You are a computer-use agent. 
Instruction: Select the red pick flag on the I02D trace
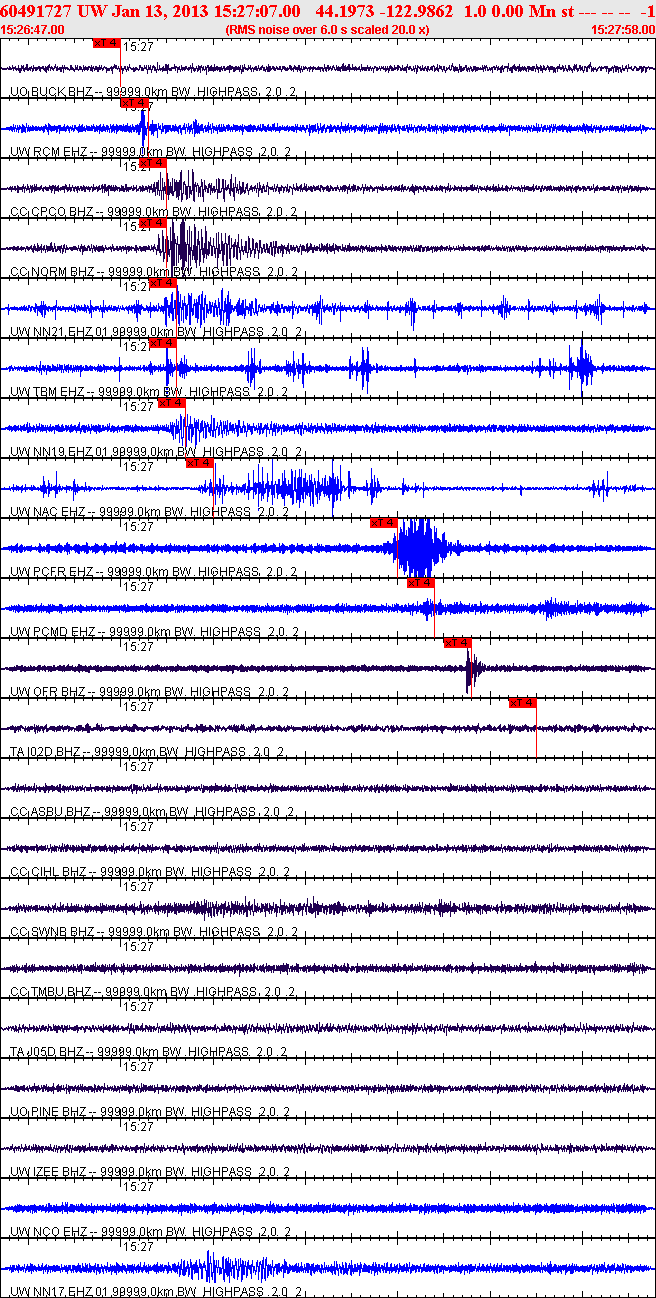tap(523, 702)
